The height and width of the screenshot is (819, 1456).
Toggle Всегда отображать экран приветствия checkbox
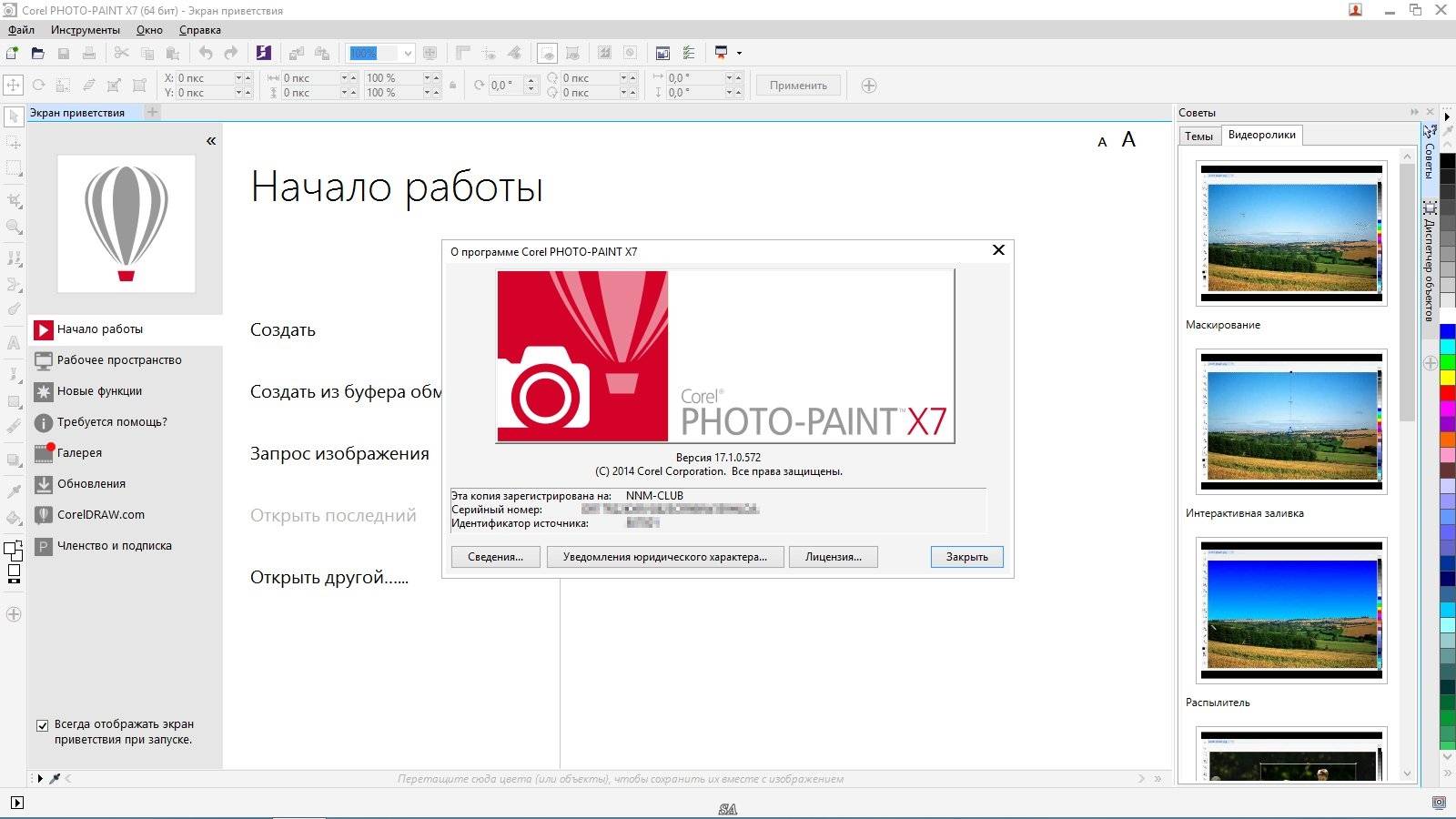click(42, 725)
